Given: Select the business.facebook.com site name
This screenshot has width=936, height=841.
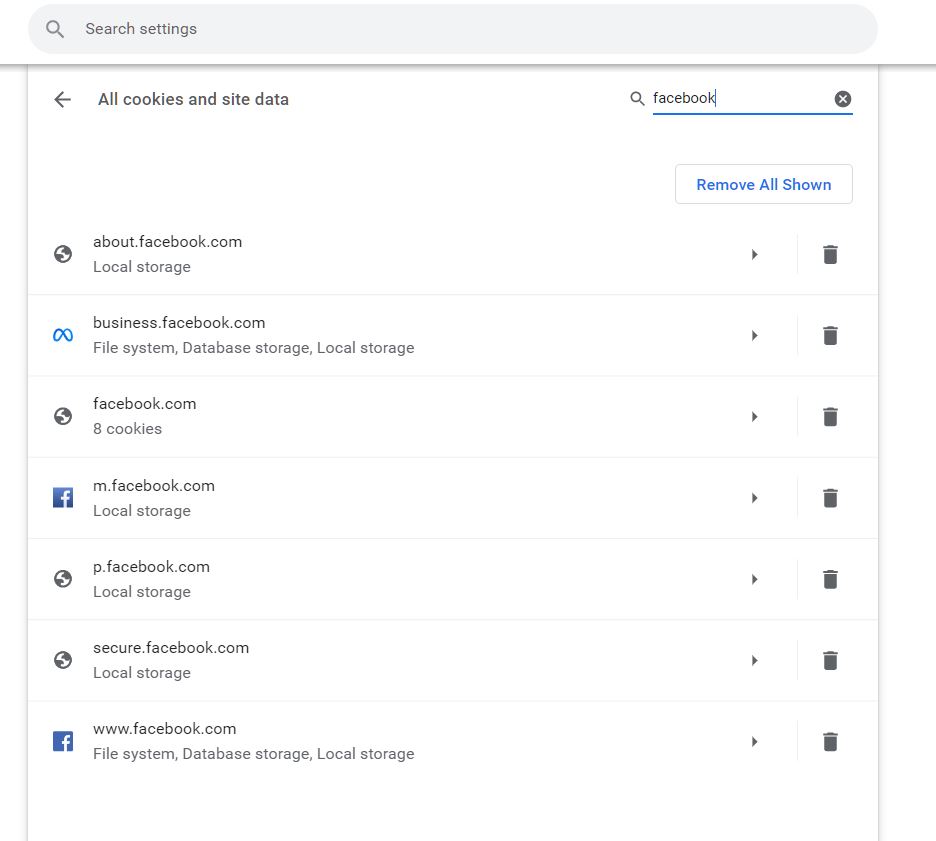Looking at the screenshot, I should pos(179,323).
